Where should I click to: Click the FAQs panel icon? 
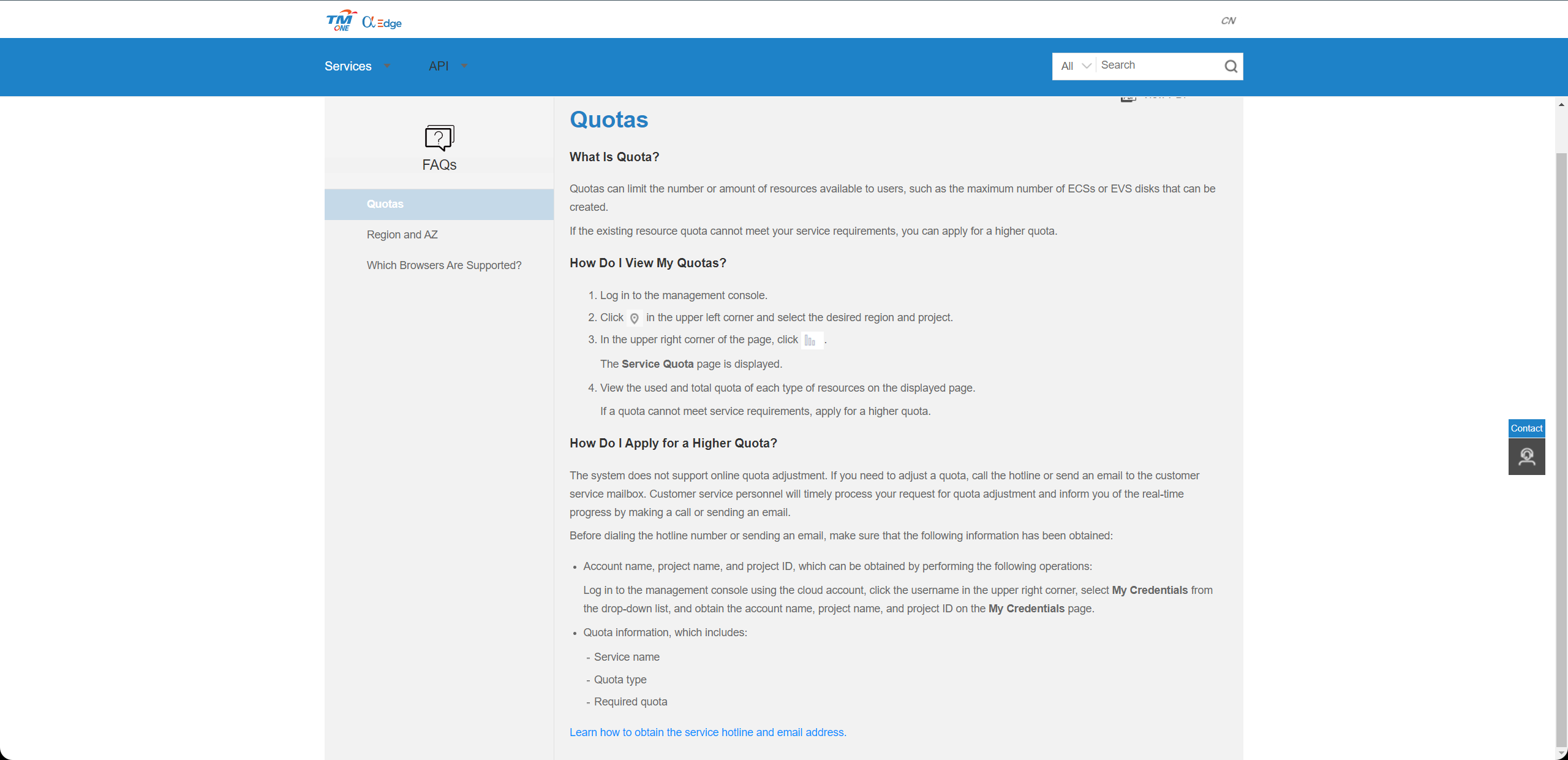point(439,138)
